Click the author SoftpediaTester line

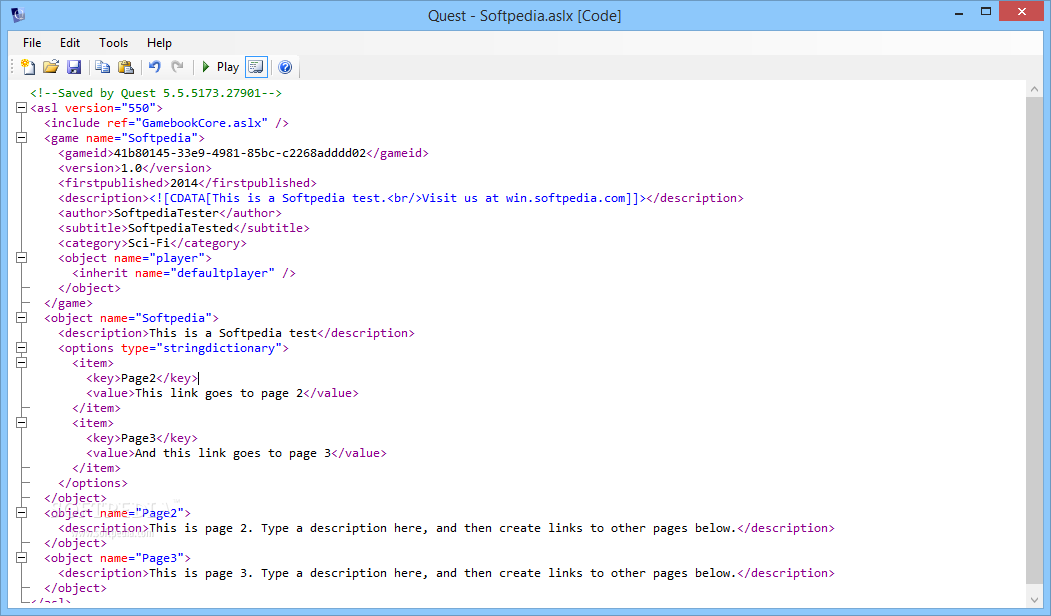coord(170,213)
